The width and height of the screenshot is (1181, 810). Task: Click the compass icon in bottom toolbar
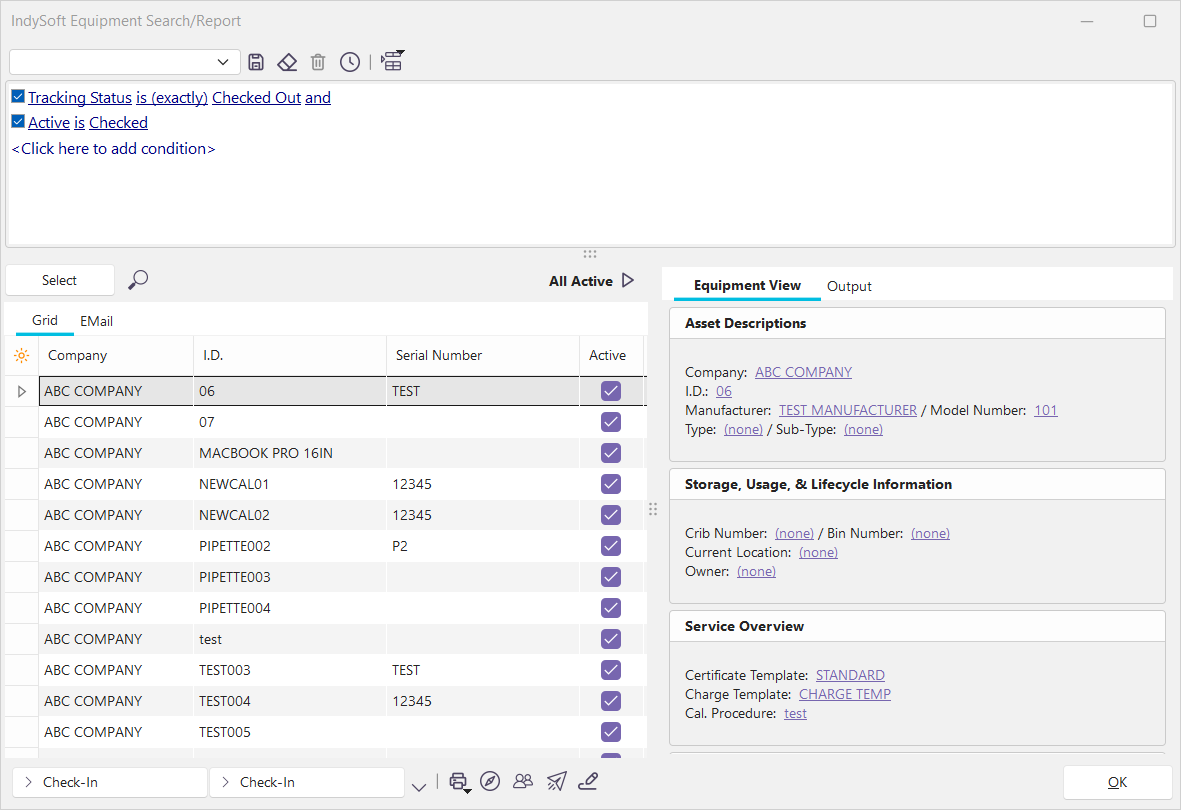489,782
